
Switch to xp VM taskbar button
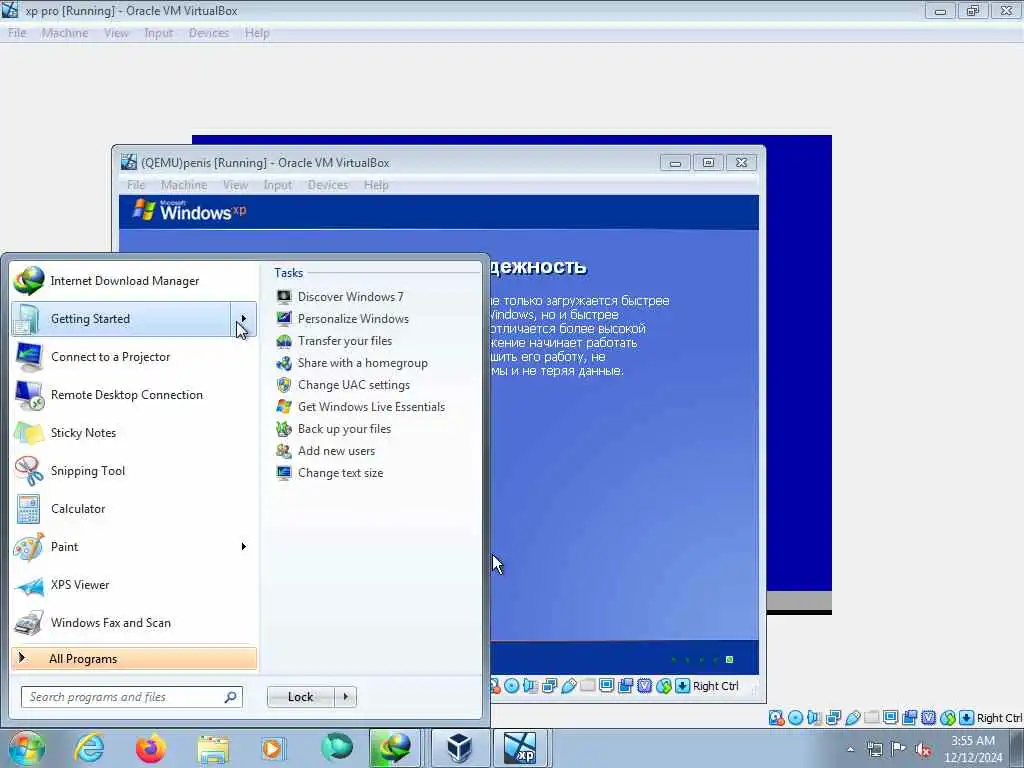[520, 748]
